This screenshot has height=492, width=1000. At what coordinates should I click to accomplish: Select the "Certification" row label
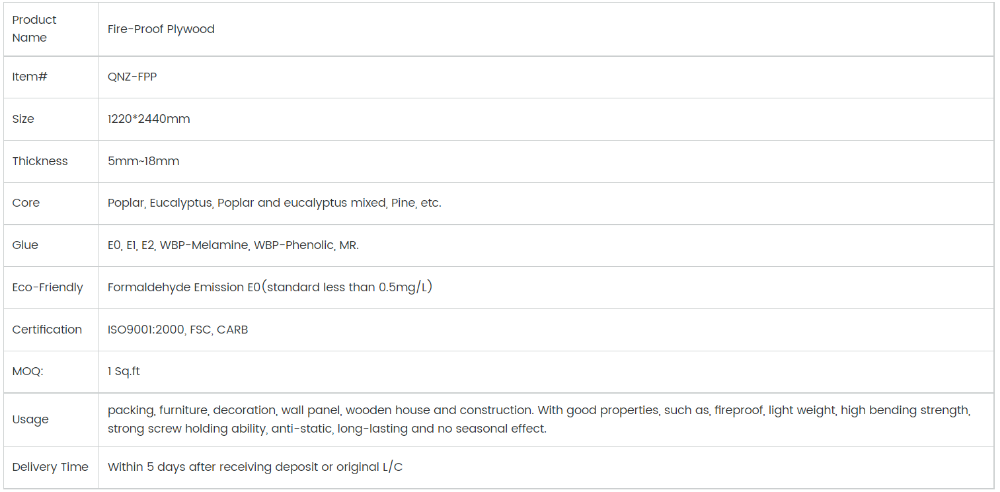(47, 329)
